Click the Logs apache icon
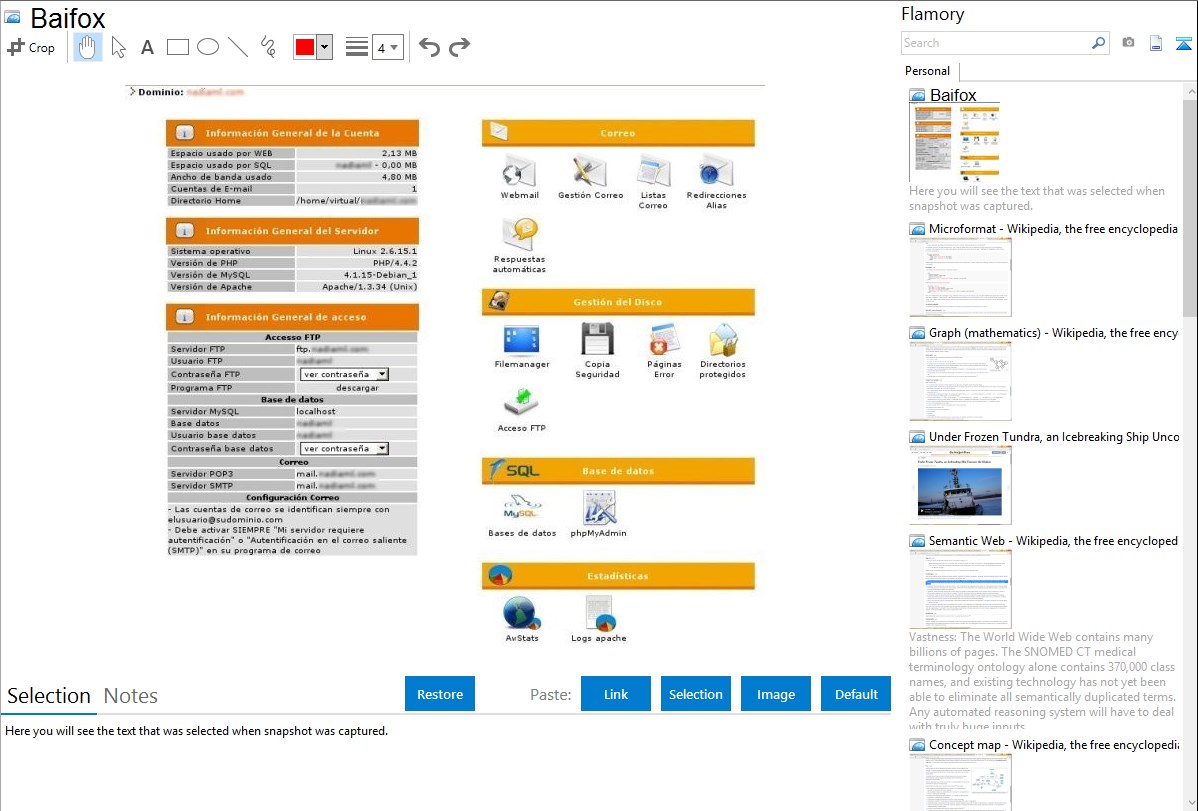1198x811 pixels. click(x=598, y=614)
